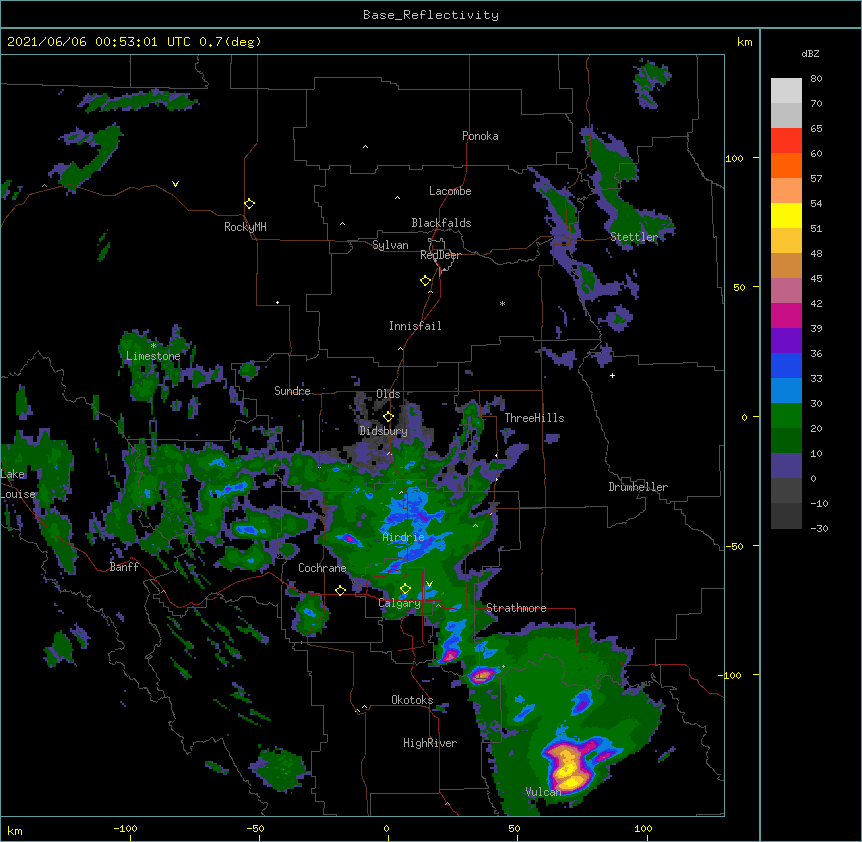Select the magenta swatch in the dBZ legend
862x842 pixels.
[x=786, y=315]
